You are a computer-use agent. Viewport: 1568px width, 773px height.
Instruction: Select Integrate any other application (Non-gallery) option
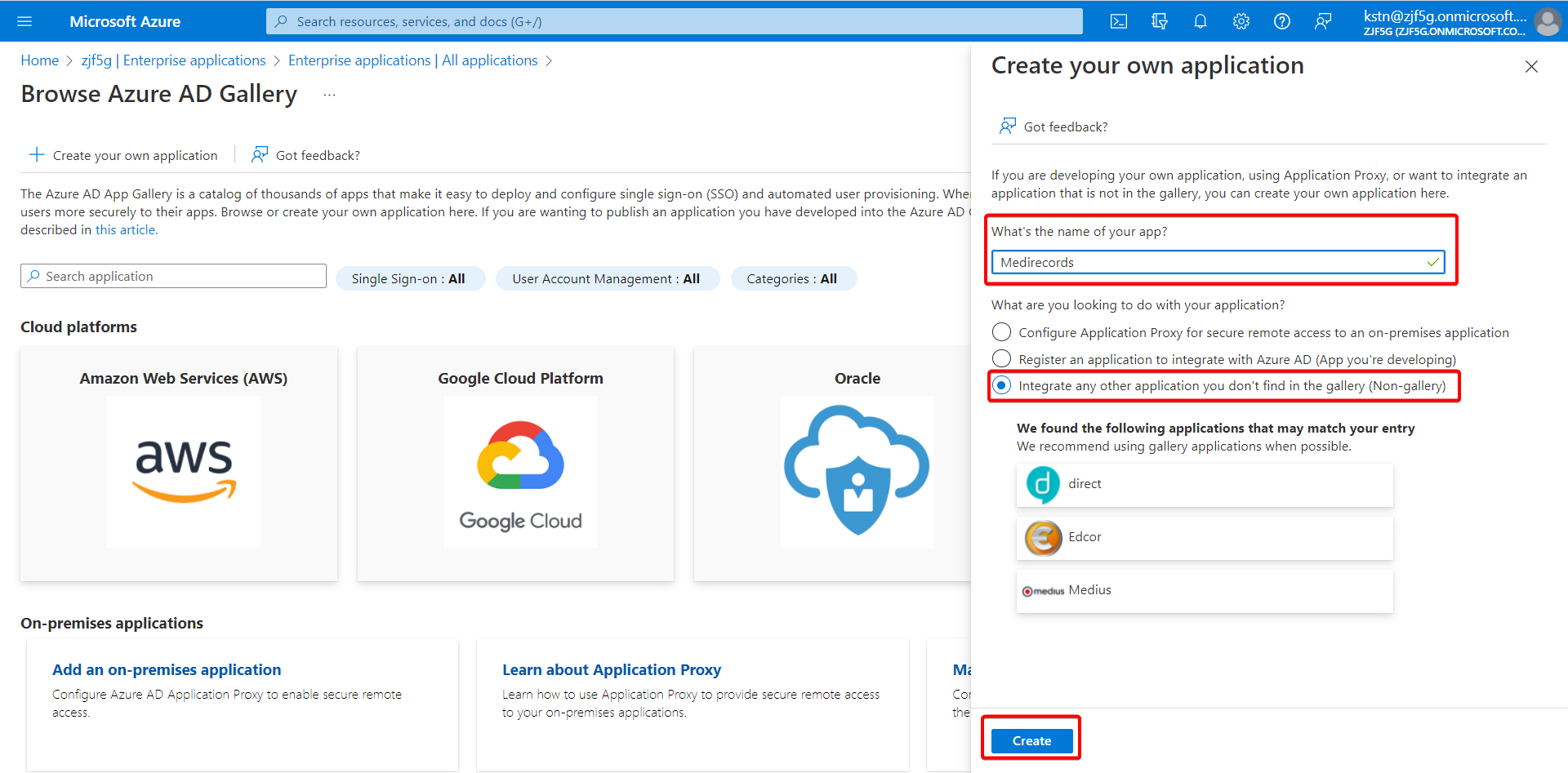1001,385
